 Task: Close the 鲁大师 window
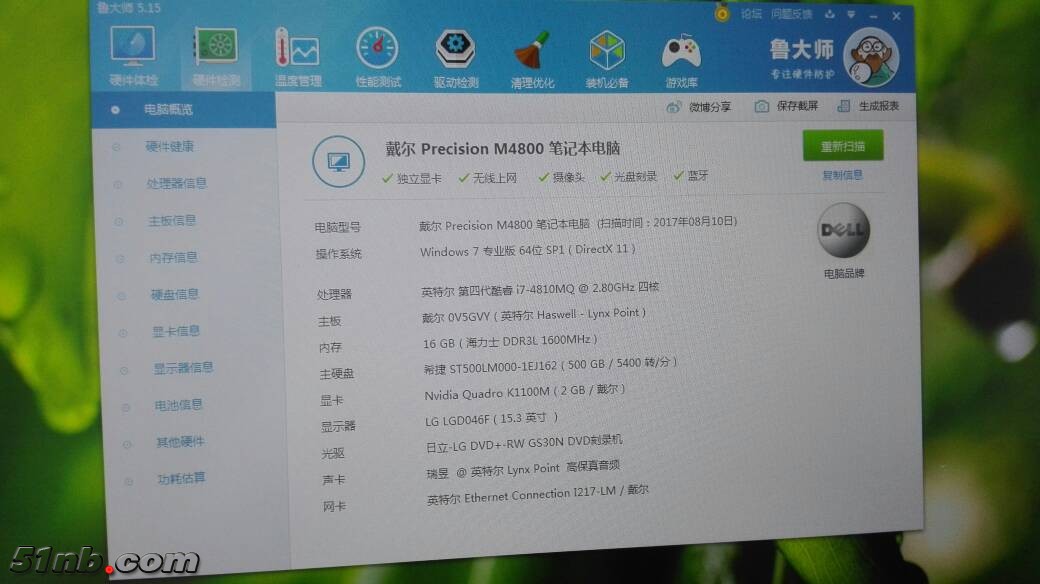tap(896, 16)
